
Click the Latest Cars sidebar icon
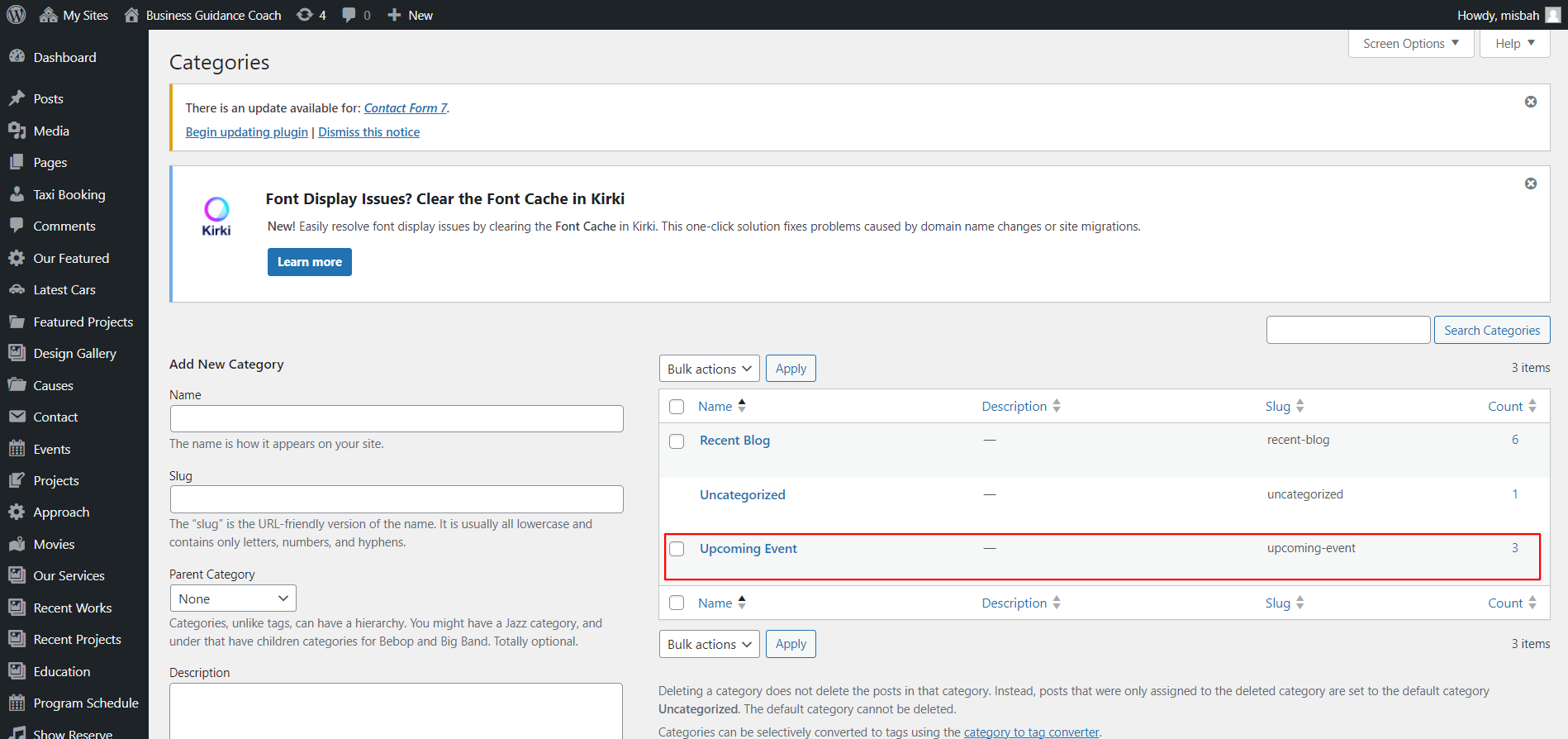tap(17, 290)
